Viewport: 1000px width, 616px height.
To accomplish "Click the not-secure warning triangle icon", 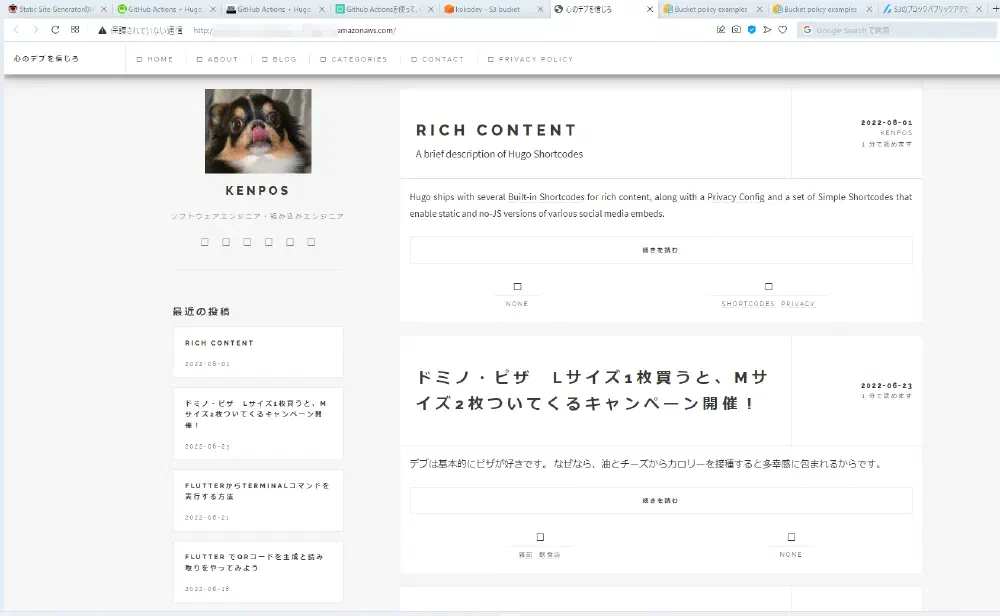I will (102, 30).
